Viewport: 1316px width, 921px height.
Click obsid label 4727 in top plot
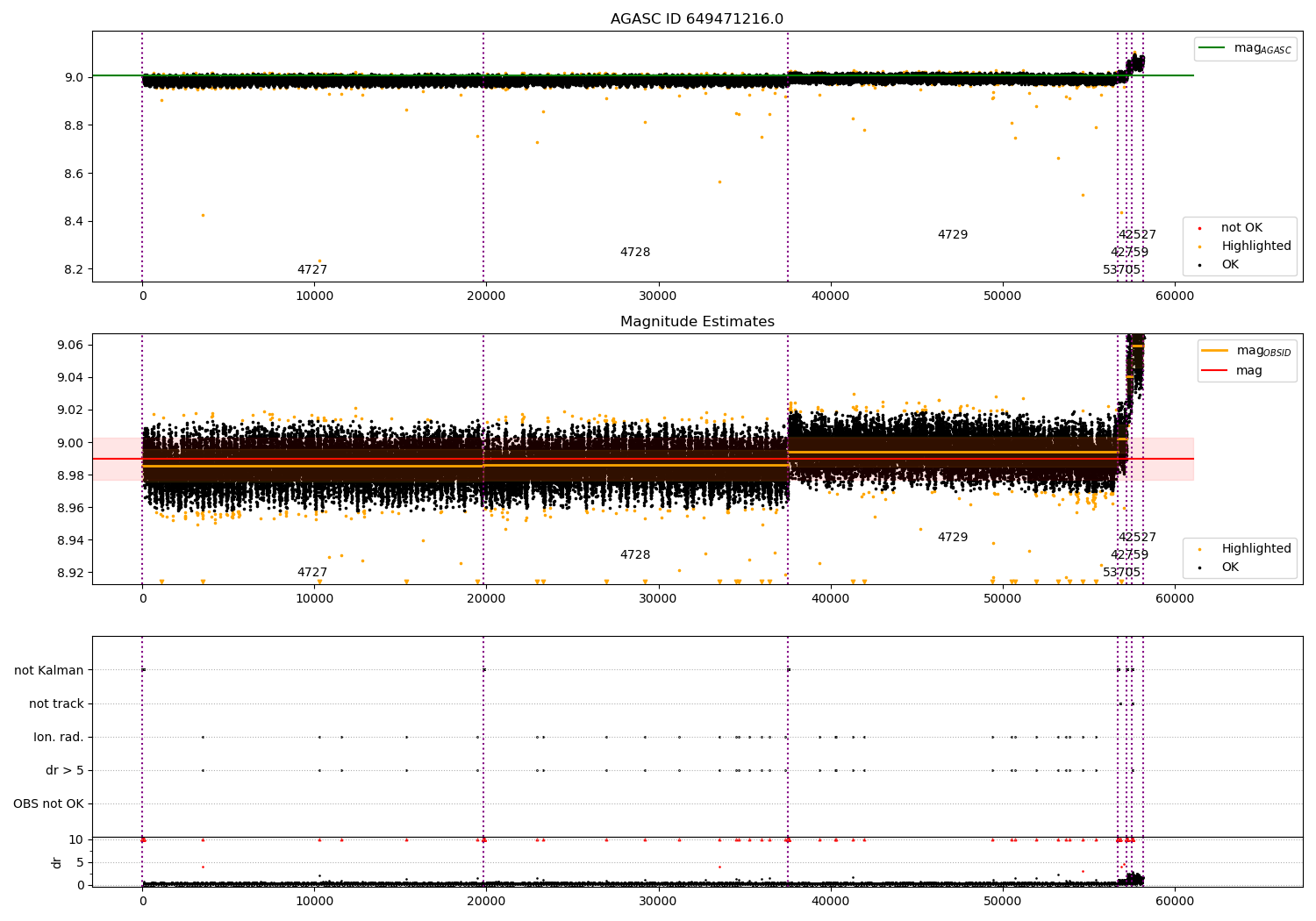click(x=312, y=270)
